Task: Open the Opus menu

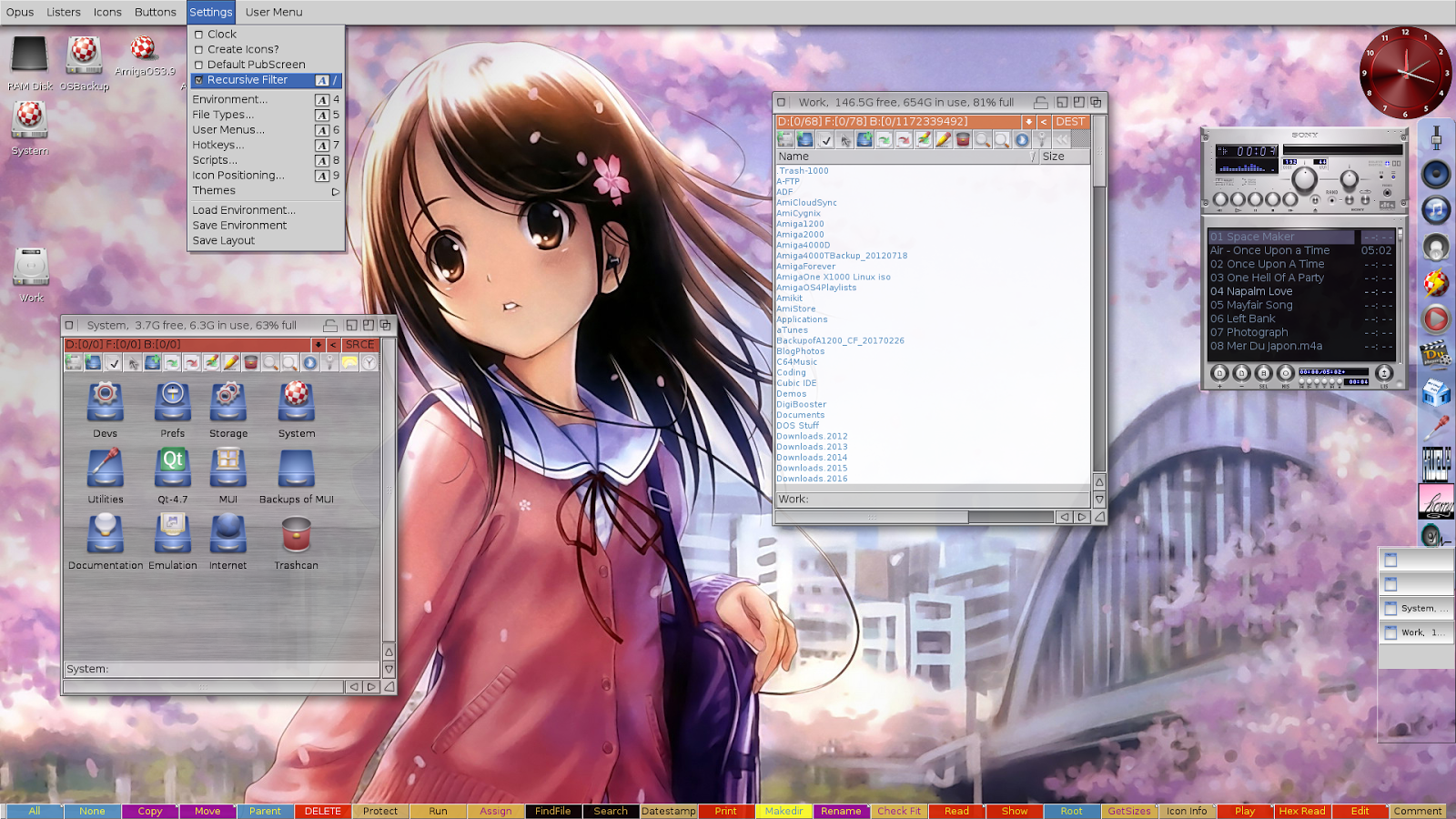Action: 20,12
